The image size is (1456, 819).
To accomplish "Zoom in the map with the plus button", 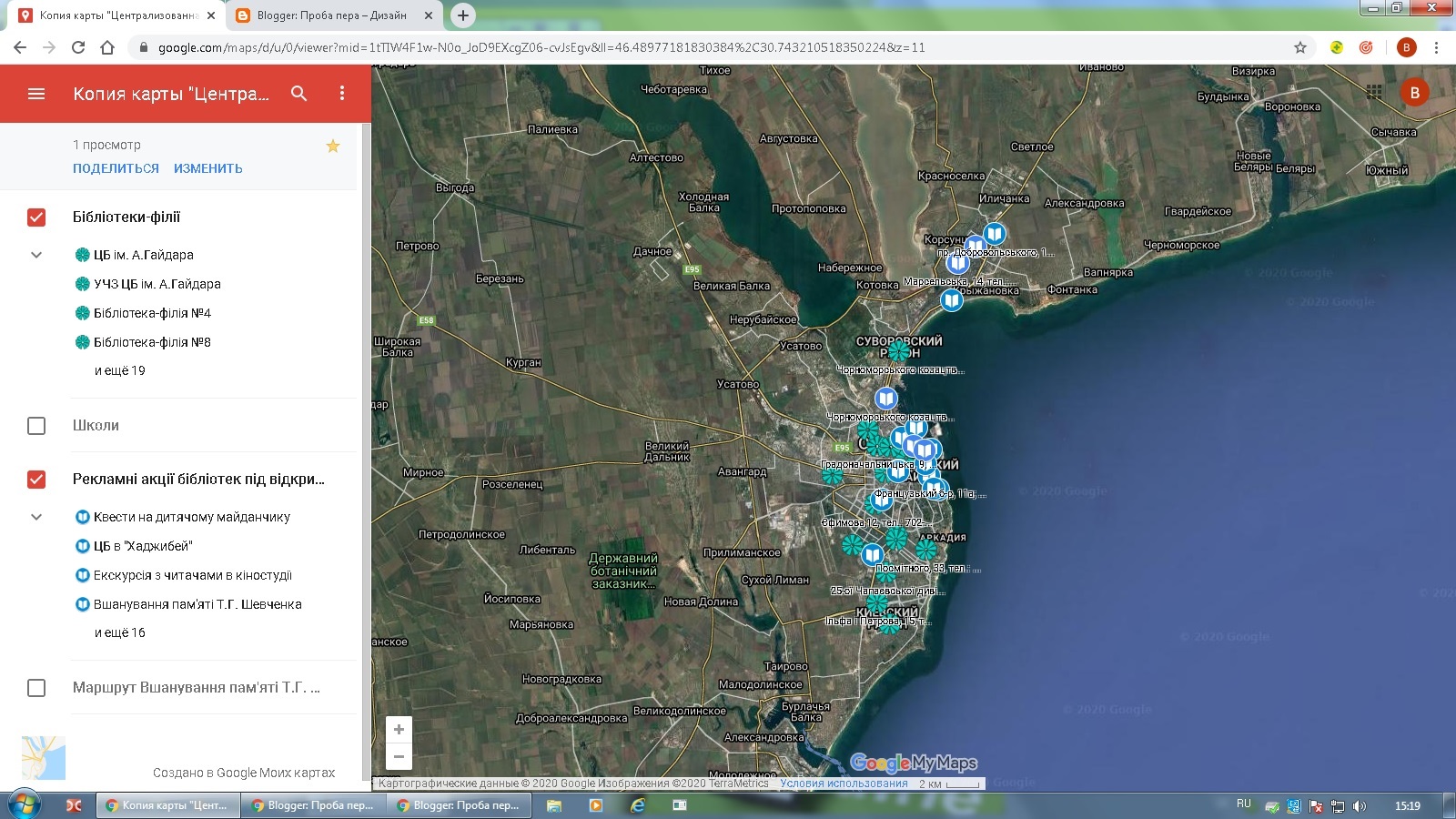I will [x=399, y=730].
